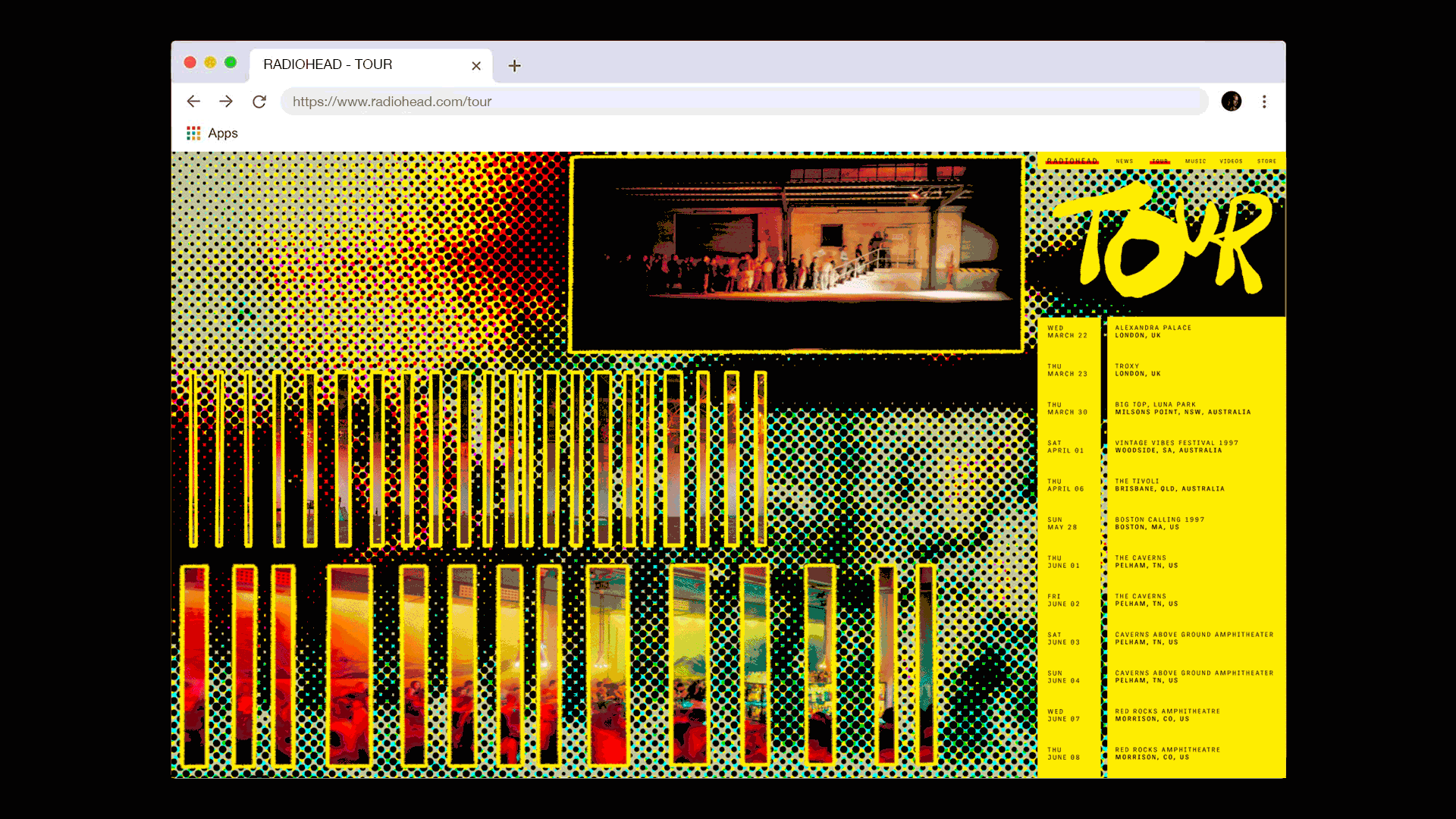Click the user profile avatar

tap(1231, 102)
